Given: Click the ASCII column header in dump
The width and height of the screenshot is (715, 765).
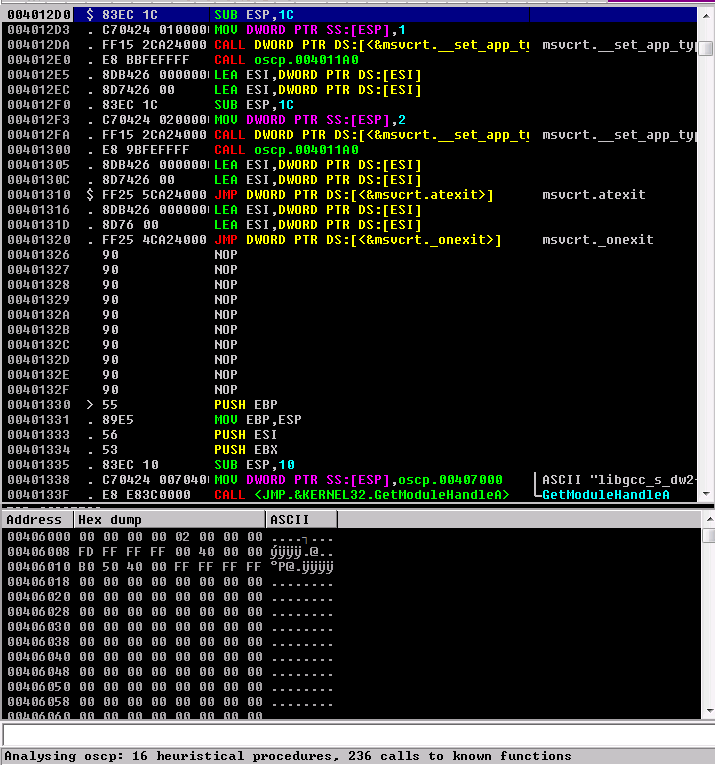Looking at the screenshot, I should [302, 520].
